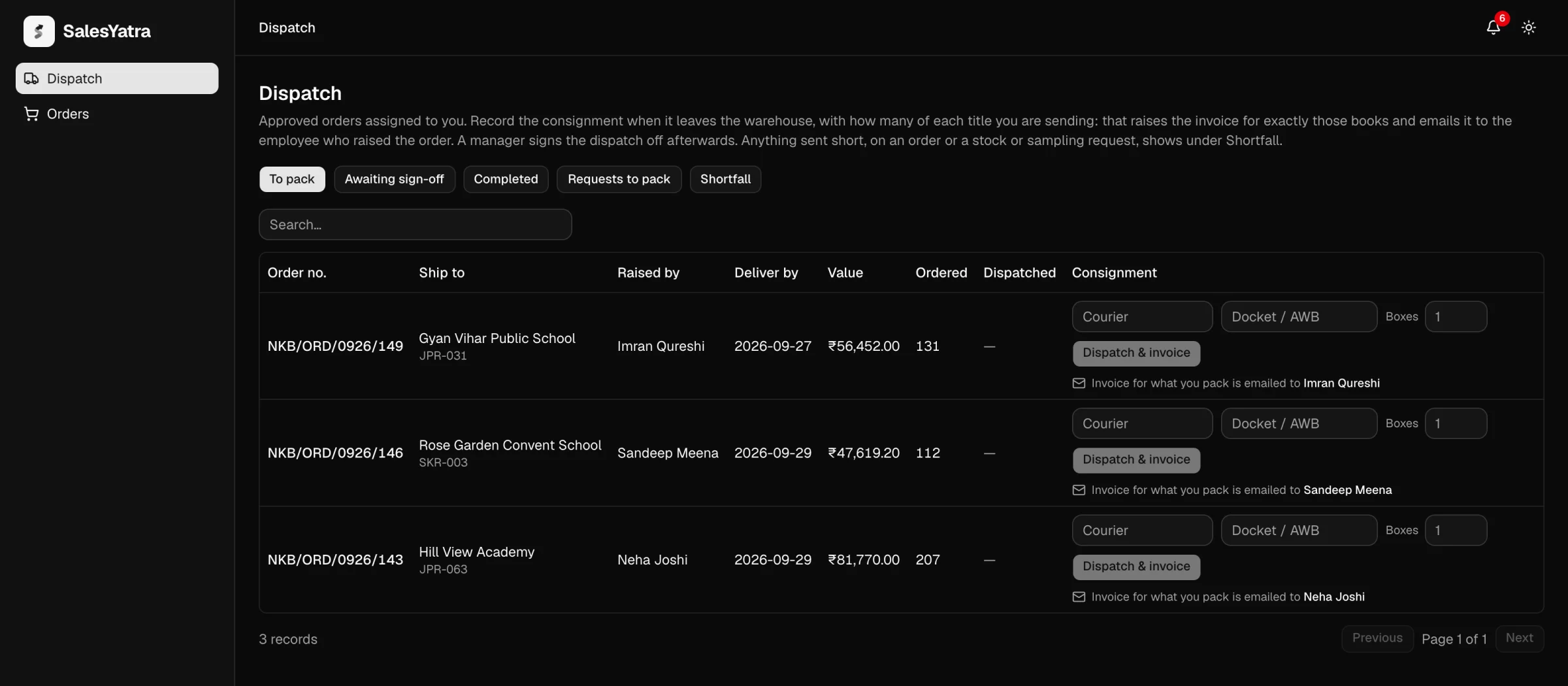Click Courier field for order NKB/ORD/0926/146

pyautogui.click(x=1142, y=423)
